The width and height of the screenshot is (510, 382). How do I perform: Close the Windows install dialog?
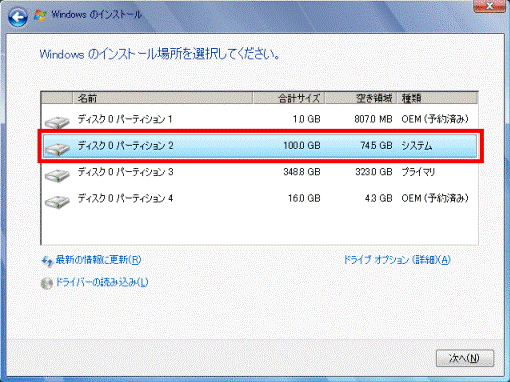point(489,6)
